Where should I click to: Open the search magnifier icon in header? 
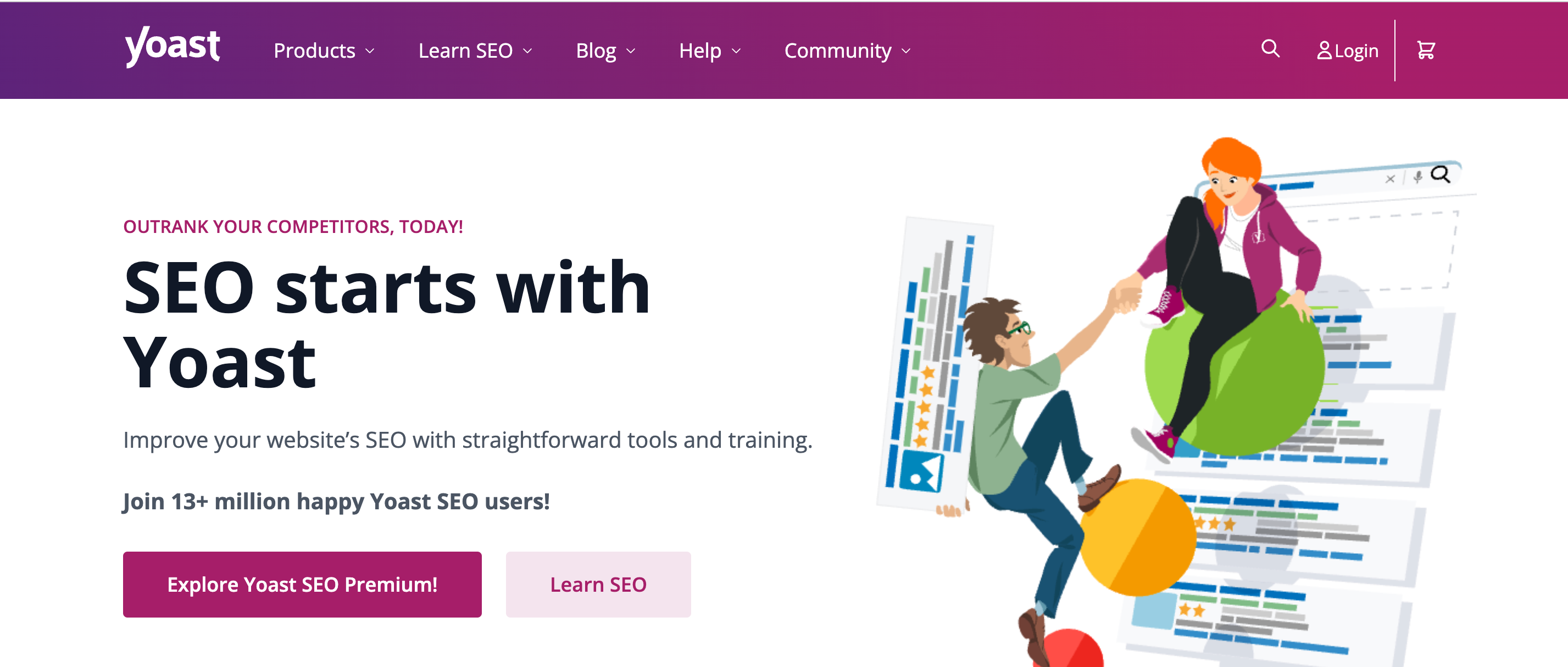pyautogui.click(x=1270, y=49)
